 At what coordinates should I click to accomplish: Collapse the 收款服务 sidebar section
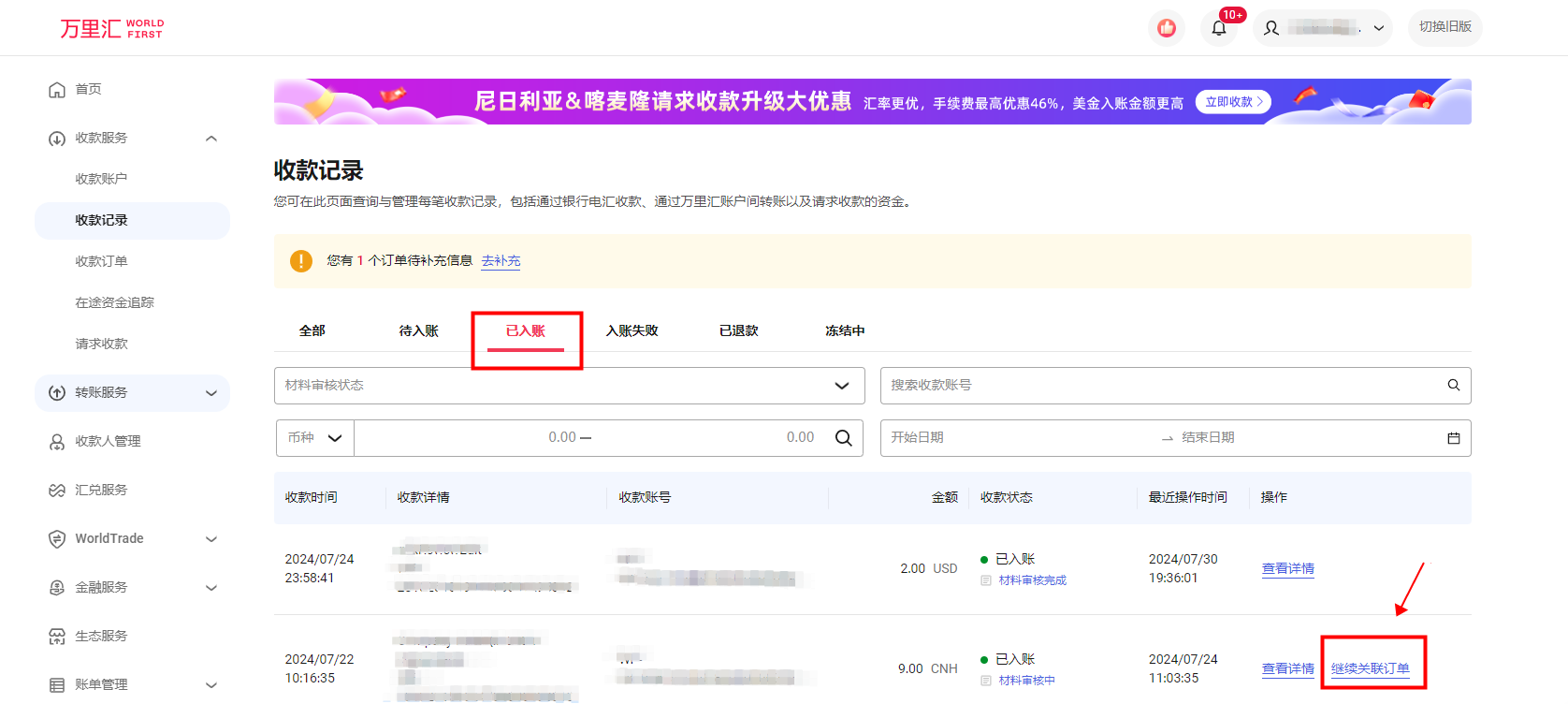[x=211, y=139]
